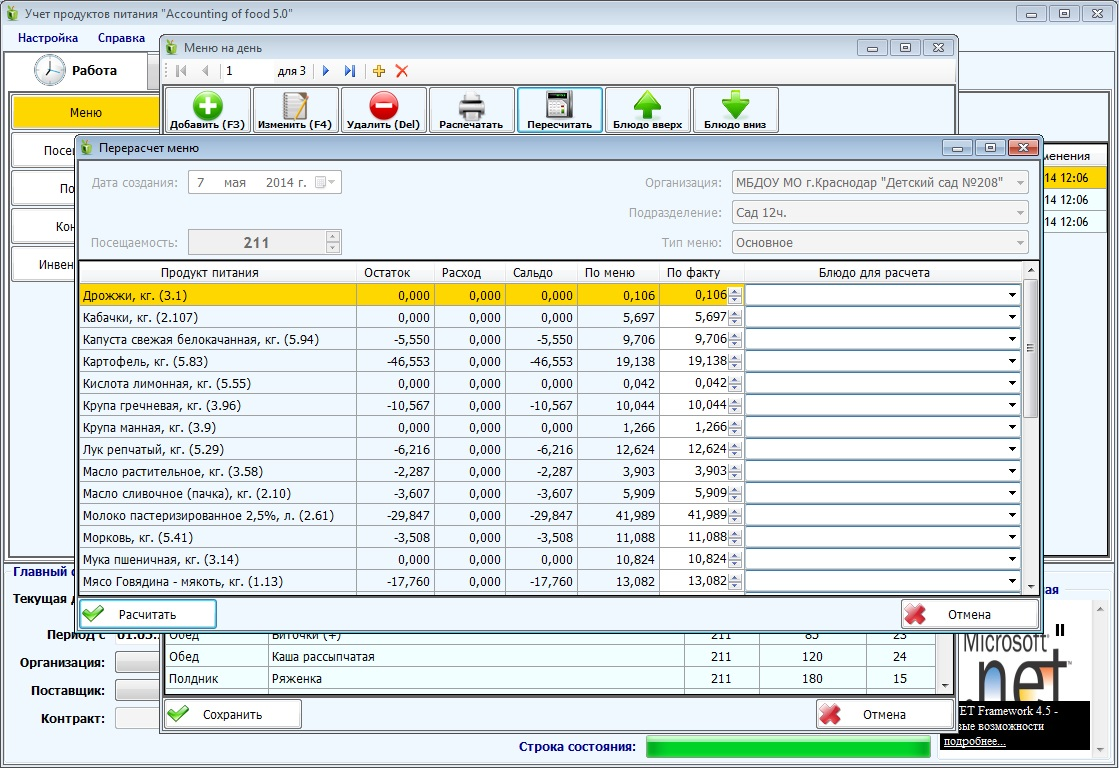Open the Настройка menu
This screenshot has height=768, width=1119.
click(48, 38)
